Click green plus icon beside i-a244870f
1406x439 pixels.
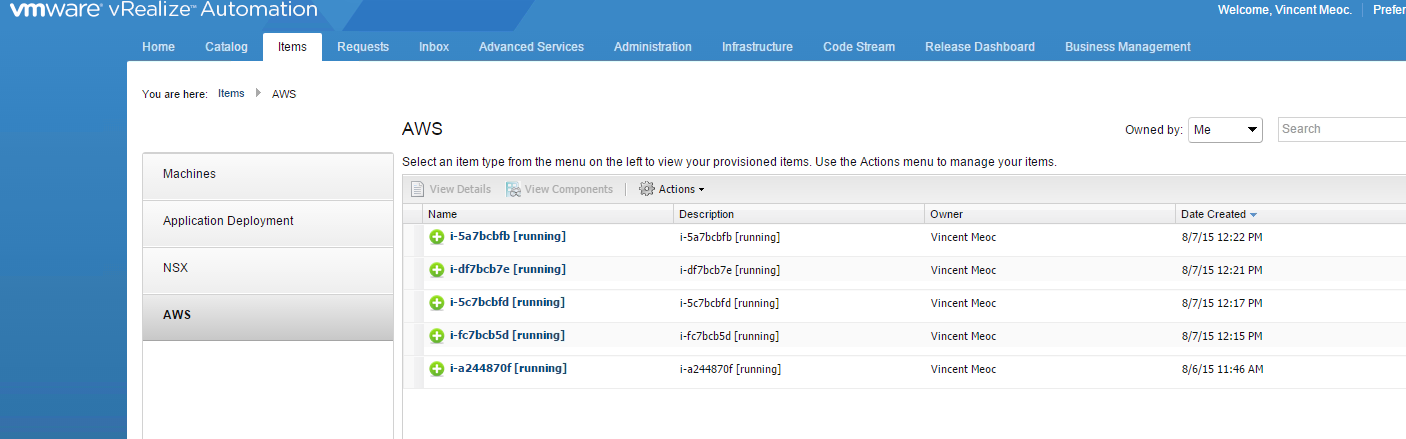point(437,369)
